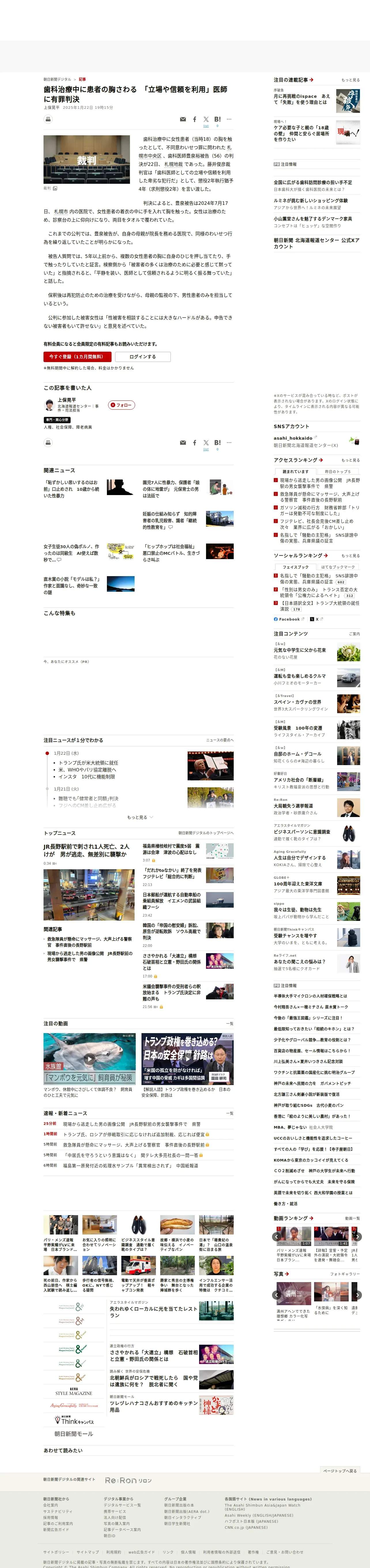Viewport: 370px width, 1568px height.
Task: Click the ログインする button
Action: [143, 357]
